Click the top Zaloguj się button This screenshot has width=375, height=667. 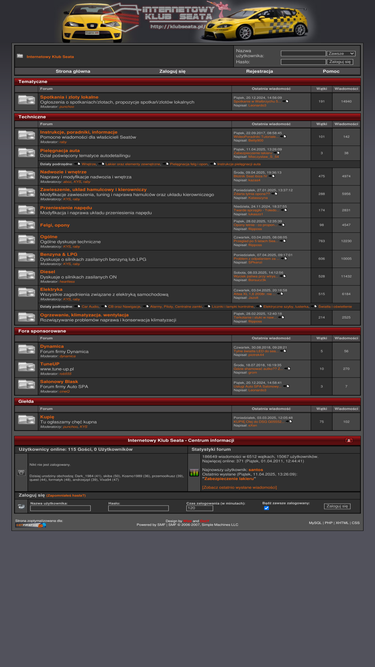[340, 62]
